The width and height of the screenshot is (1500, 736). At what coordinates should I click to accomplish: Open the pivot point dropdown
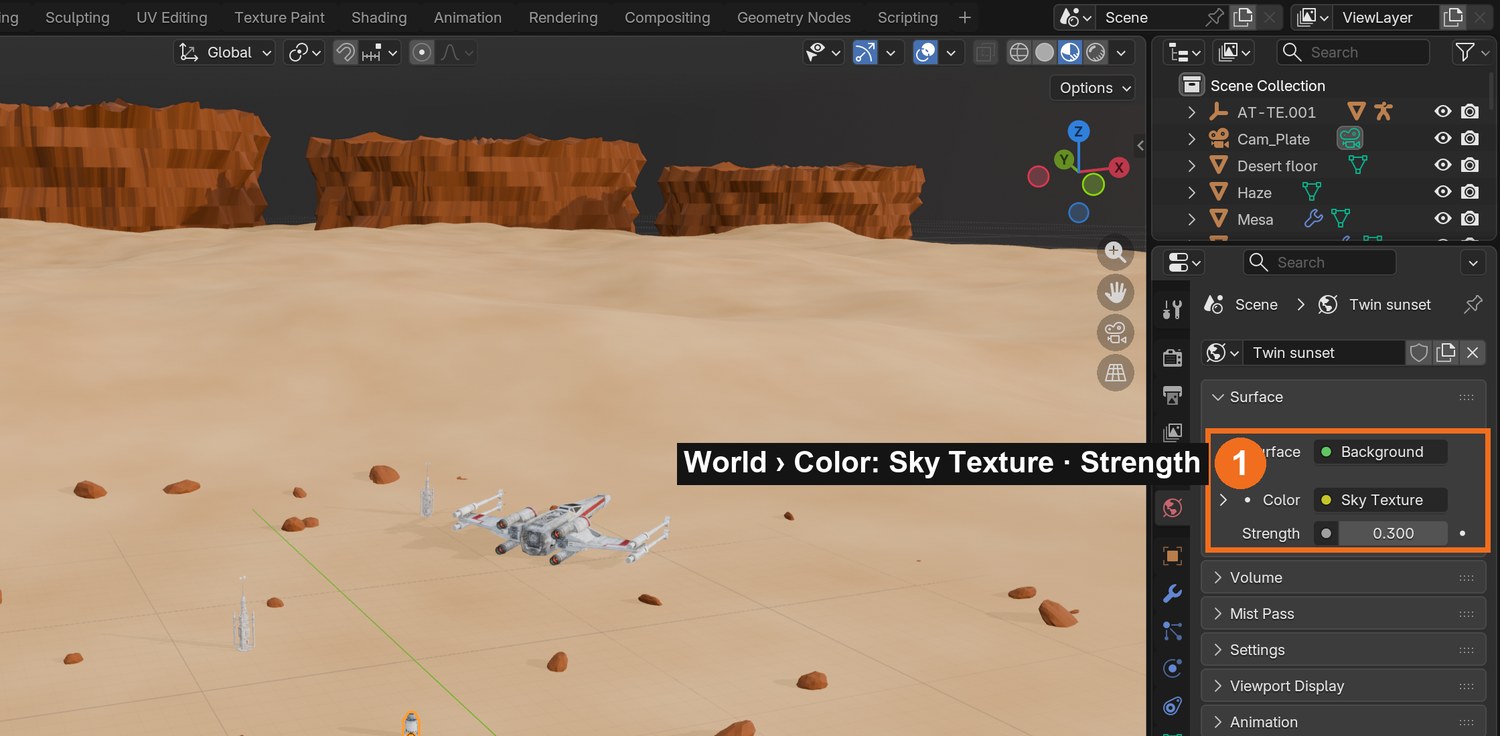click(x=304, y=53)
